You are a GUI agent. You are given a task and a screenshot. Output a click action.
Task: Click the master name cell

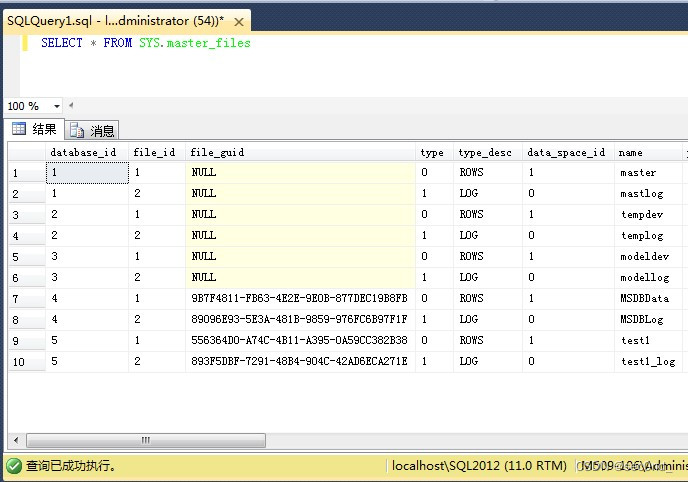click(649, 173)
